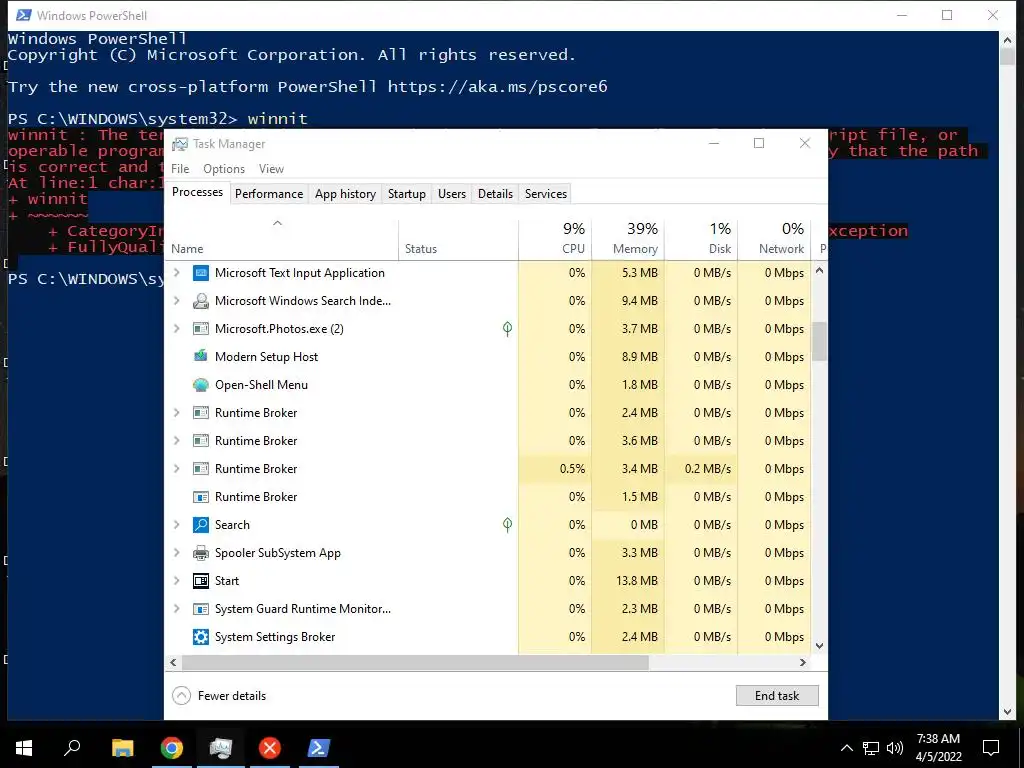
Task: Expand the Search process row
Action: [x=176, y=524]
